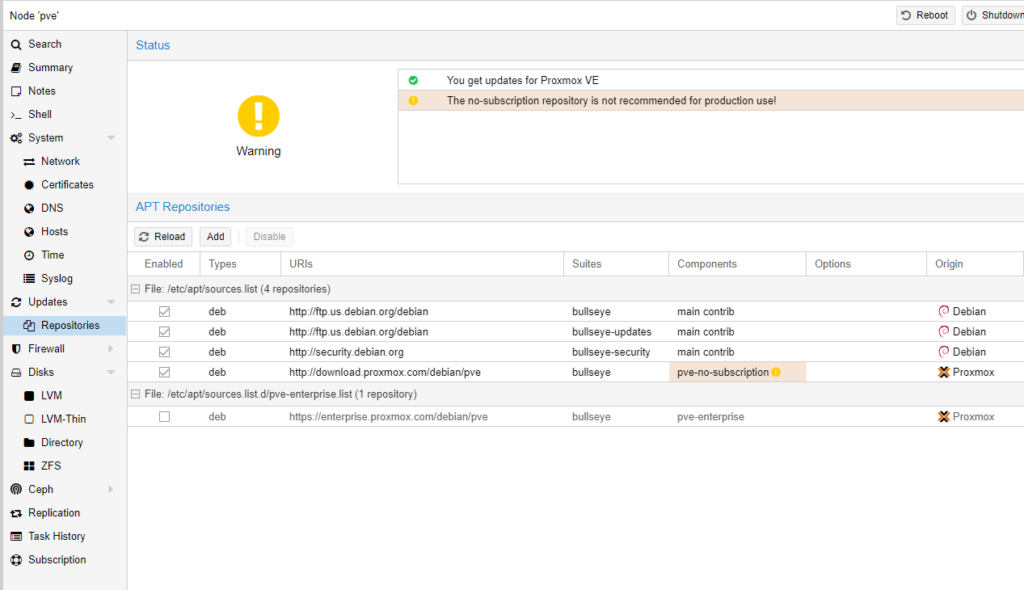Click the Time clock icon
The width and height of the screenshot is (1024, 590).
click(x=29, y=255)
